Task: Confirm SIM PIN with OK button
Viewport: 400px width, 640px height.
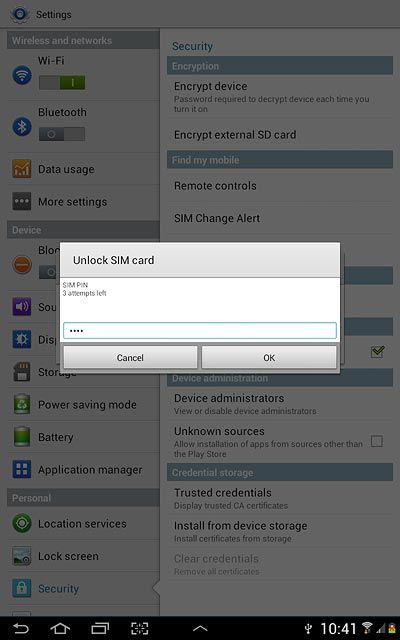Action: click(x=269, y=358)
